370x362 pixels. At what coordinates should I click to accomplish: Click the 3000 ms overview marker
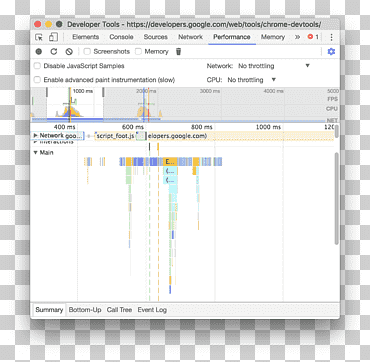(x=210, y=91)
